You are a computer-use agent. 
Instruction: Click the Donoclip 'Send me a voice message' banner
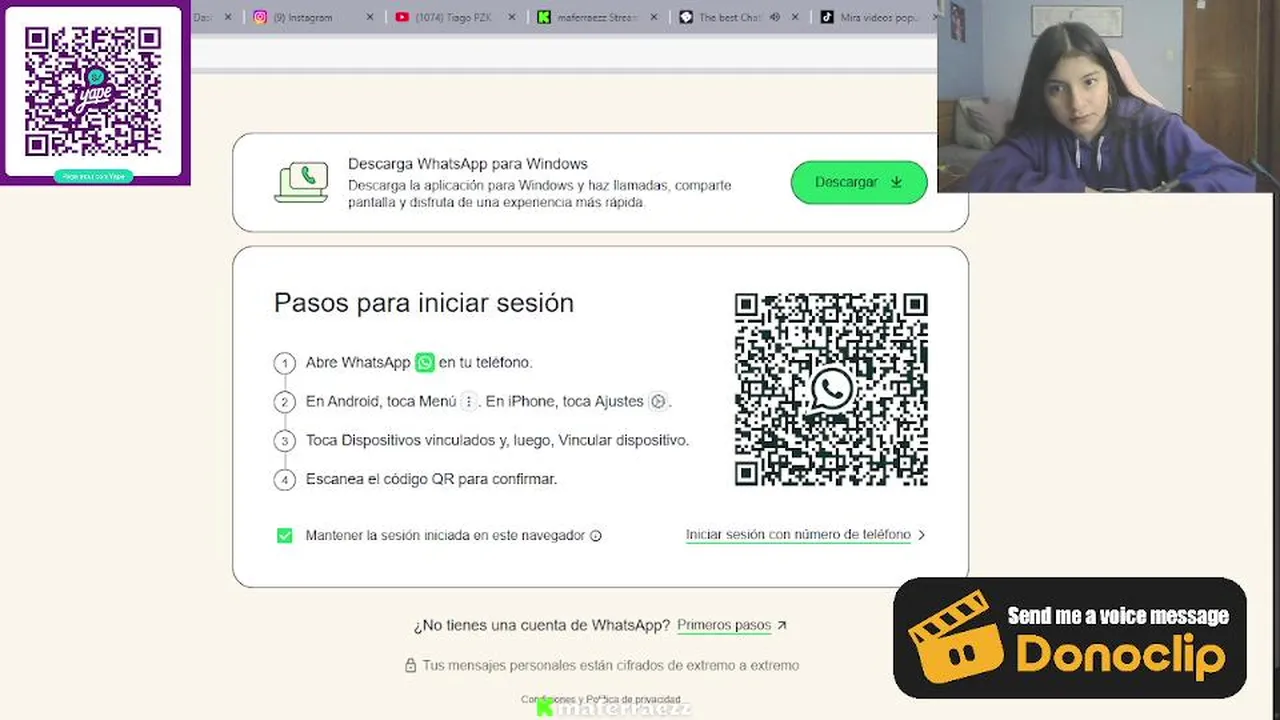1069,637
